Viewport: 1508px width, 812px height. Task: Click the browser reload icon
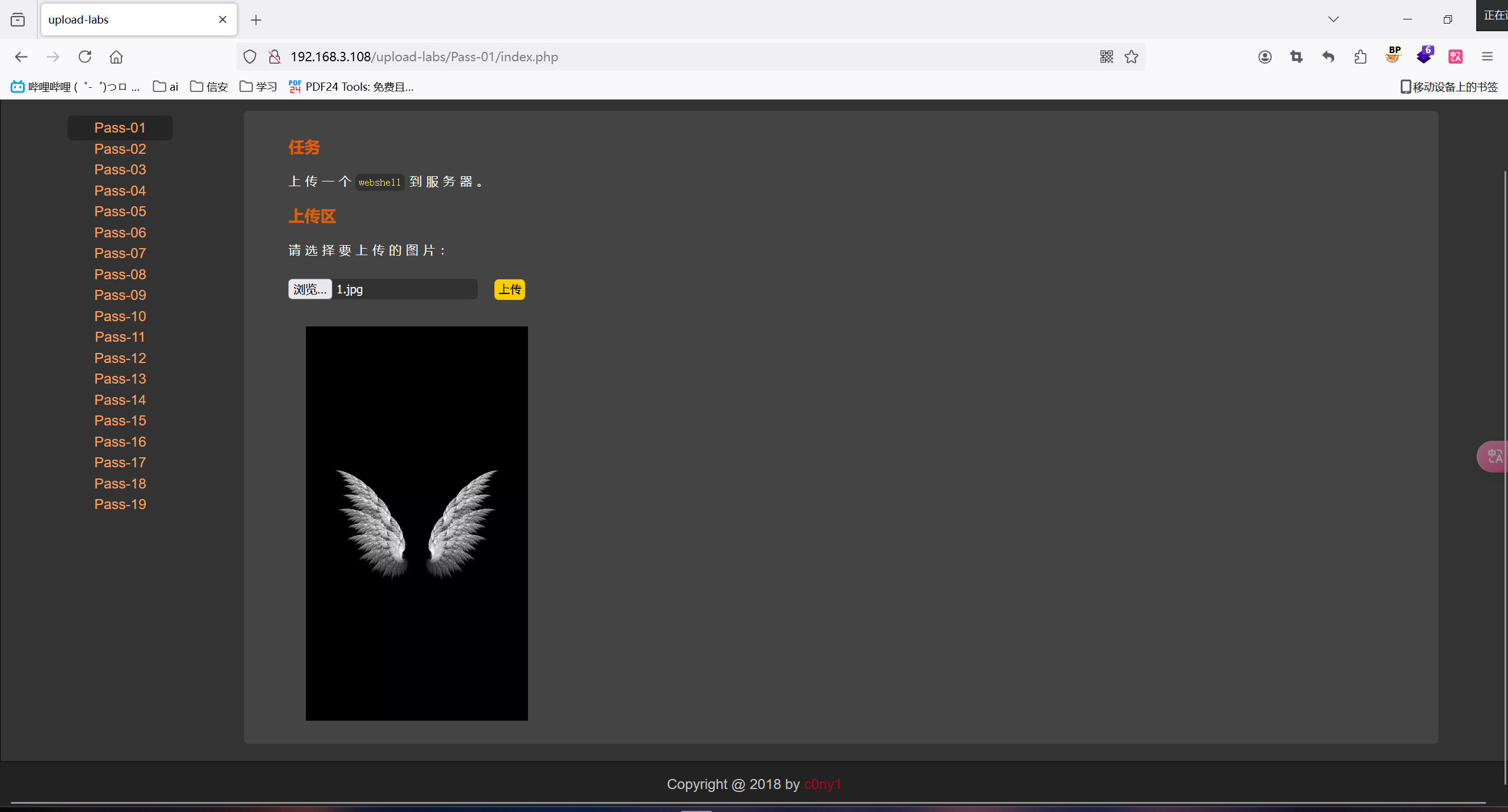click(x=85, y=57)
